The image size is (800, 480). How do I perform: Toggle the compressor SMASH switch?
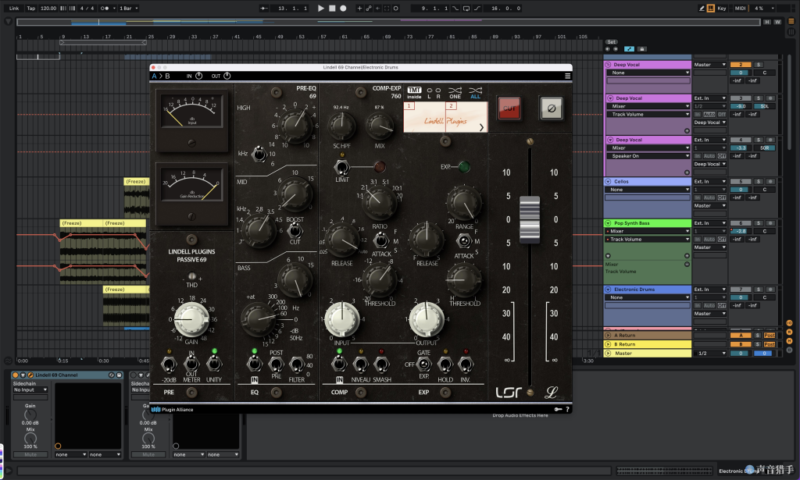(x=380, y=364)
